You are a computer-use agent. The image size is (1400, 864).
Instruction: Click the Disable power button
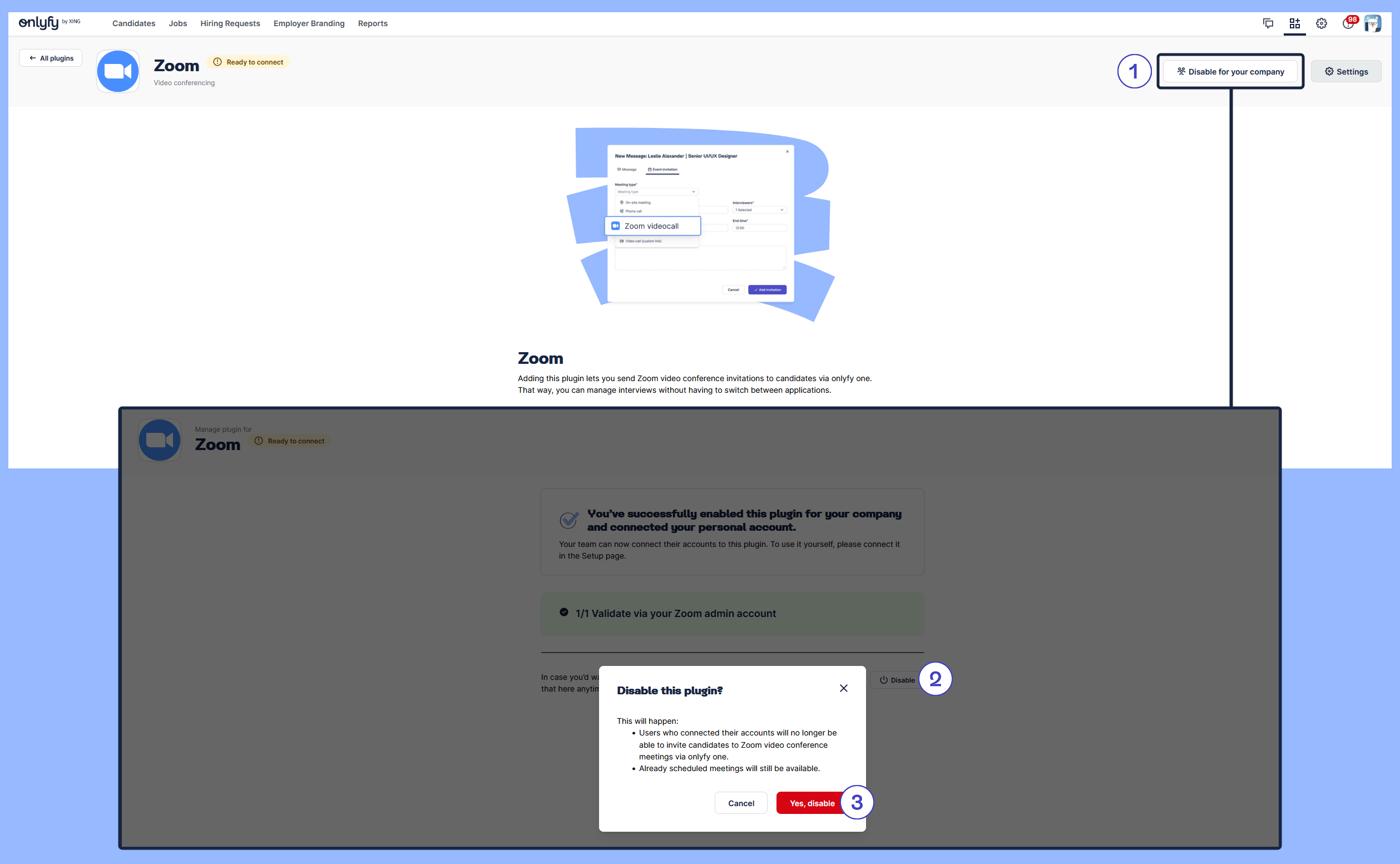tap(896, 680)
